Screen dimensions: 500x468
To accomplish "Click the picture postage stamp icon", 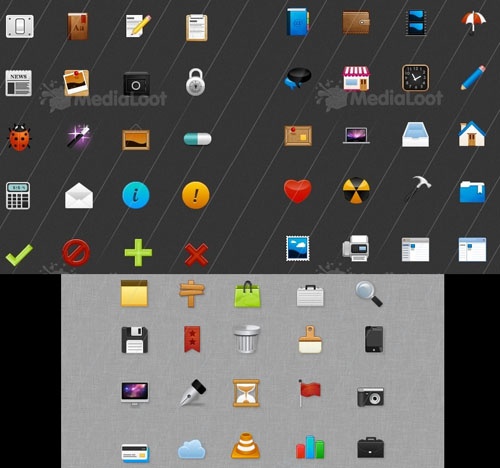I will 298,249.
